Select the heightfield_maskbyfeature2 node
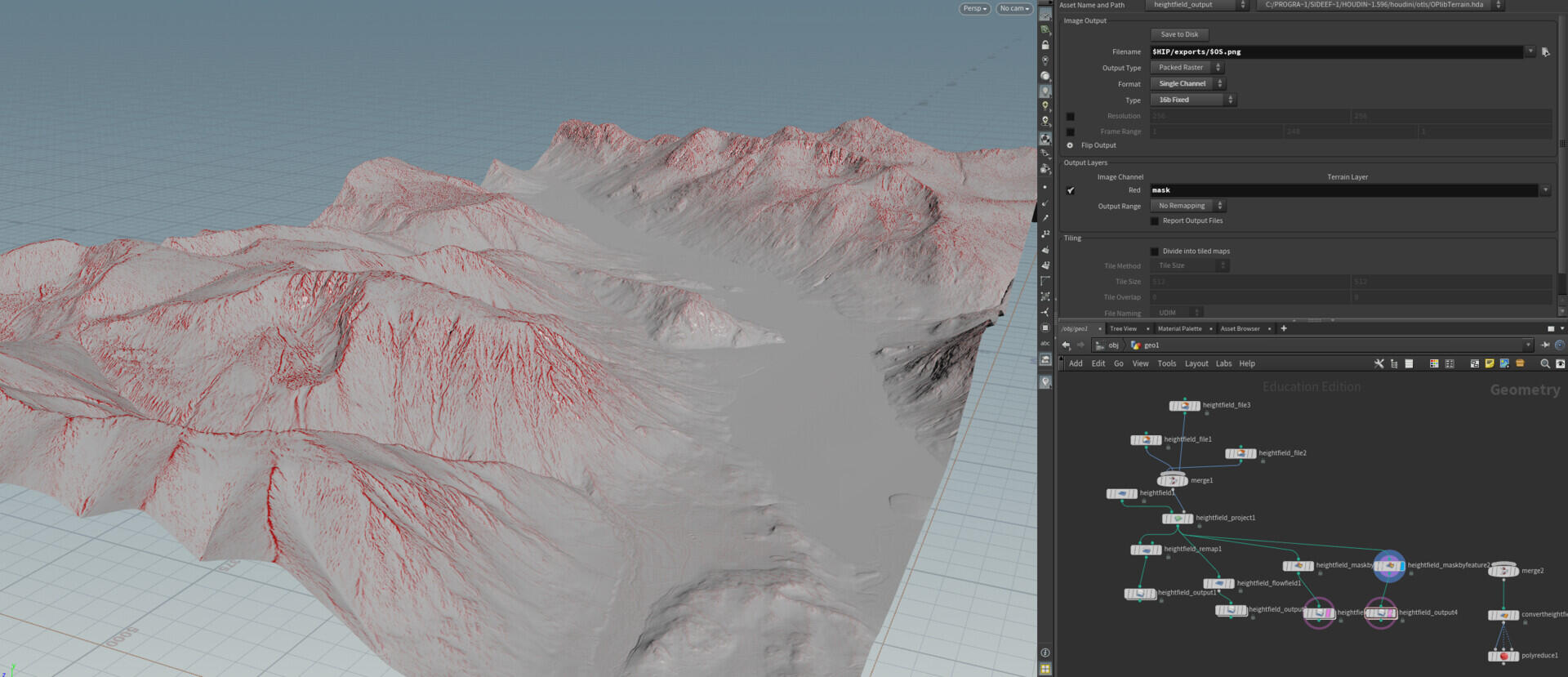1568x677 pixels. pos(1389,566)
